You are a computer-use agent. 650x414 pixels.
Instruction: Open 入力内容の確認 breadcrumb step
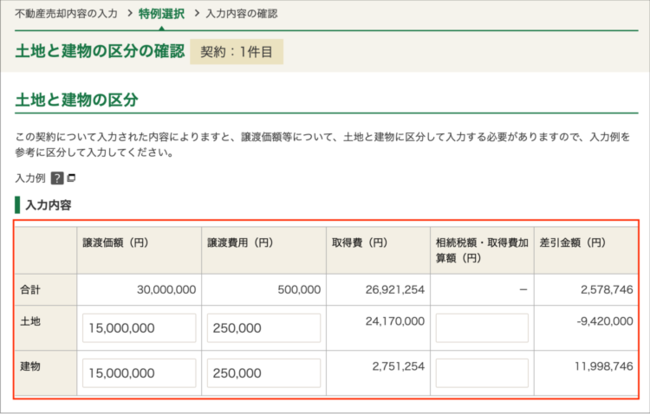(x=242, y=14)
